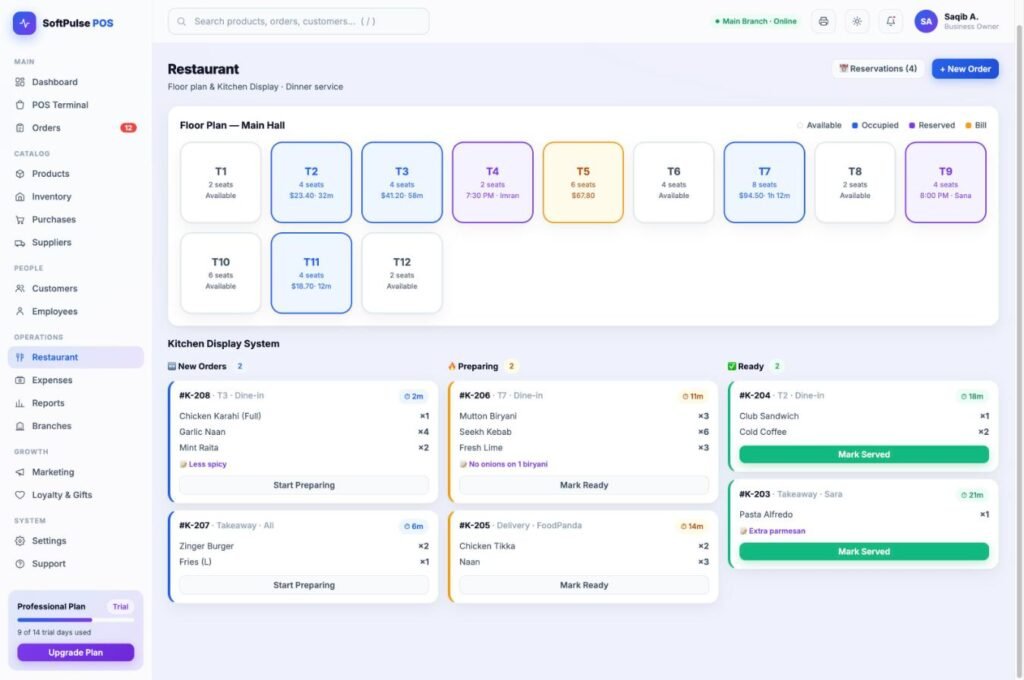Click the Dashboard icon in the sidebar

[x=20, y=82]
